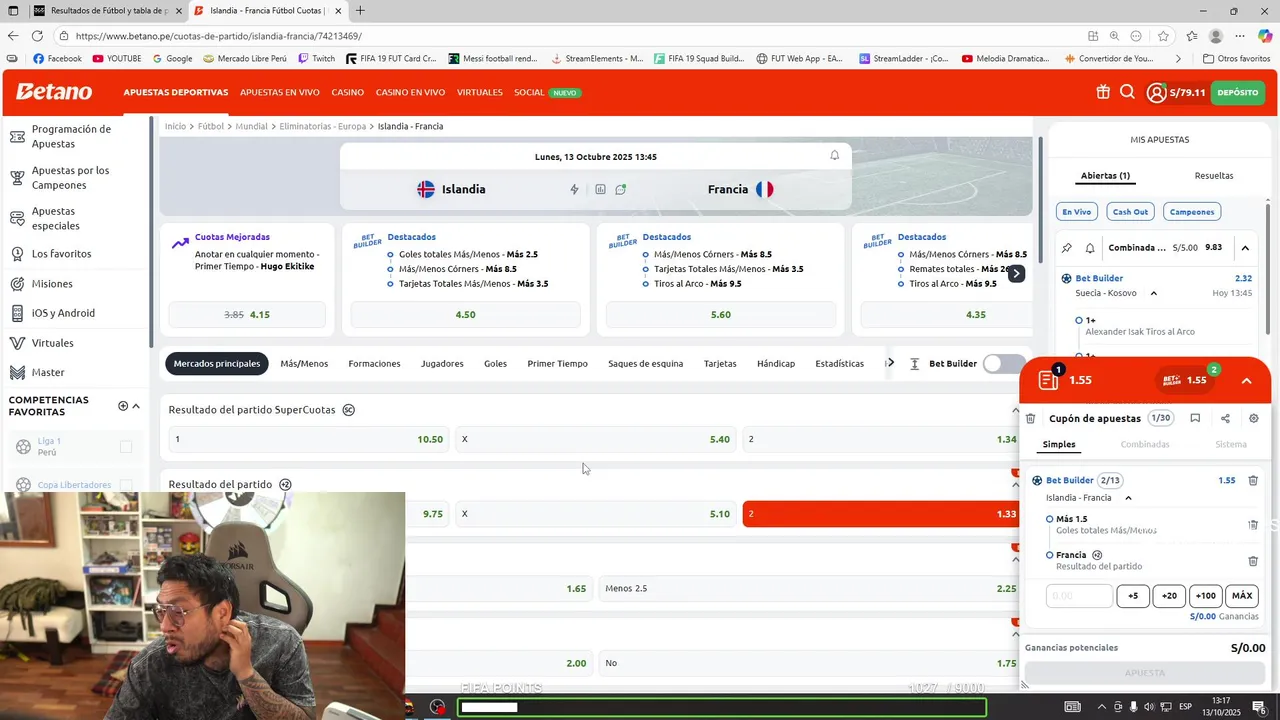Open the account balance S/79.11 profile
The image size is (1280, 720).
tap(1176, 93)
